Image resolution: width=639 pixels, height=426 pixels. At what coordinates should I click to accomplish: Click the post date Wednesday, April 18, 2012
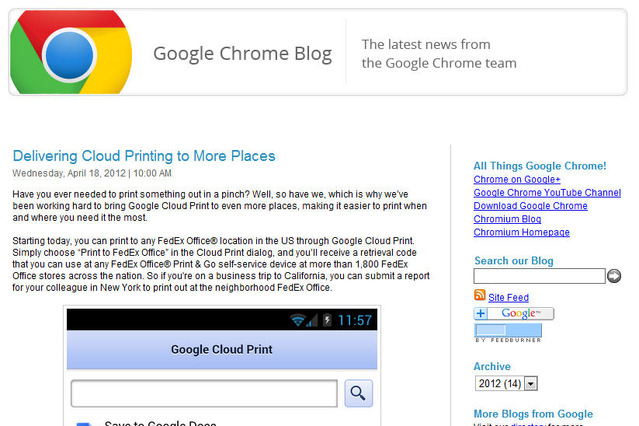[69, 173]
